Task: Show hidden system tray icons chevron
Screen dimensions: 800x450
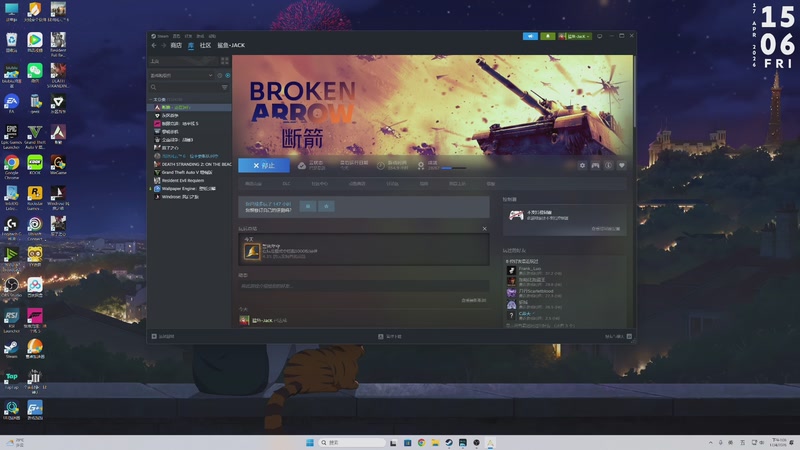Action: pos(710,442)
